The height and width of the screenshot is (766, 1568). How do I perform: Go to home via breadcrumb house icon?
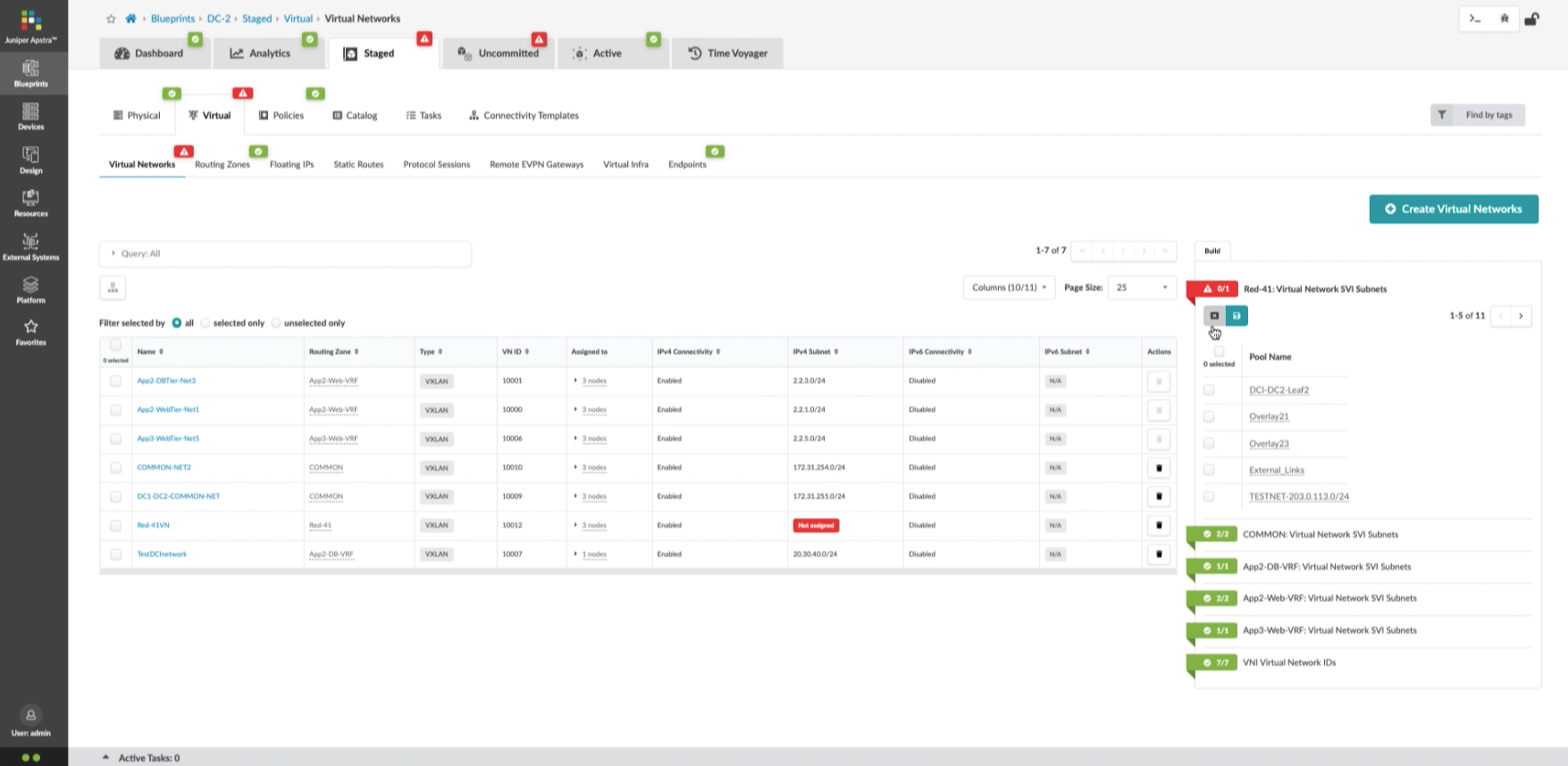pos(130,19)
